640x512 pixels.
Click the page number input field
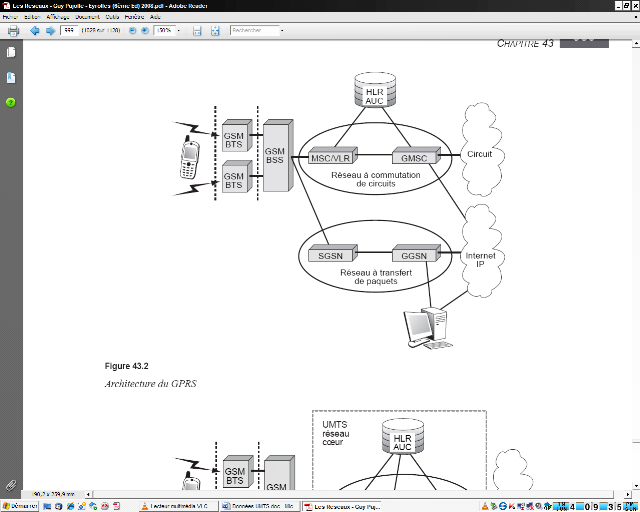coord(69,30)
